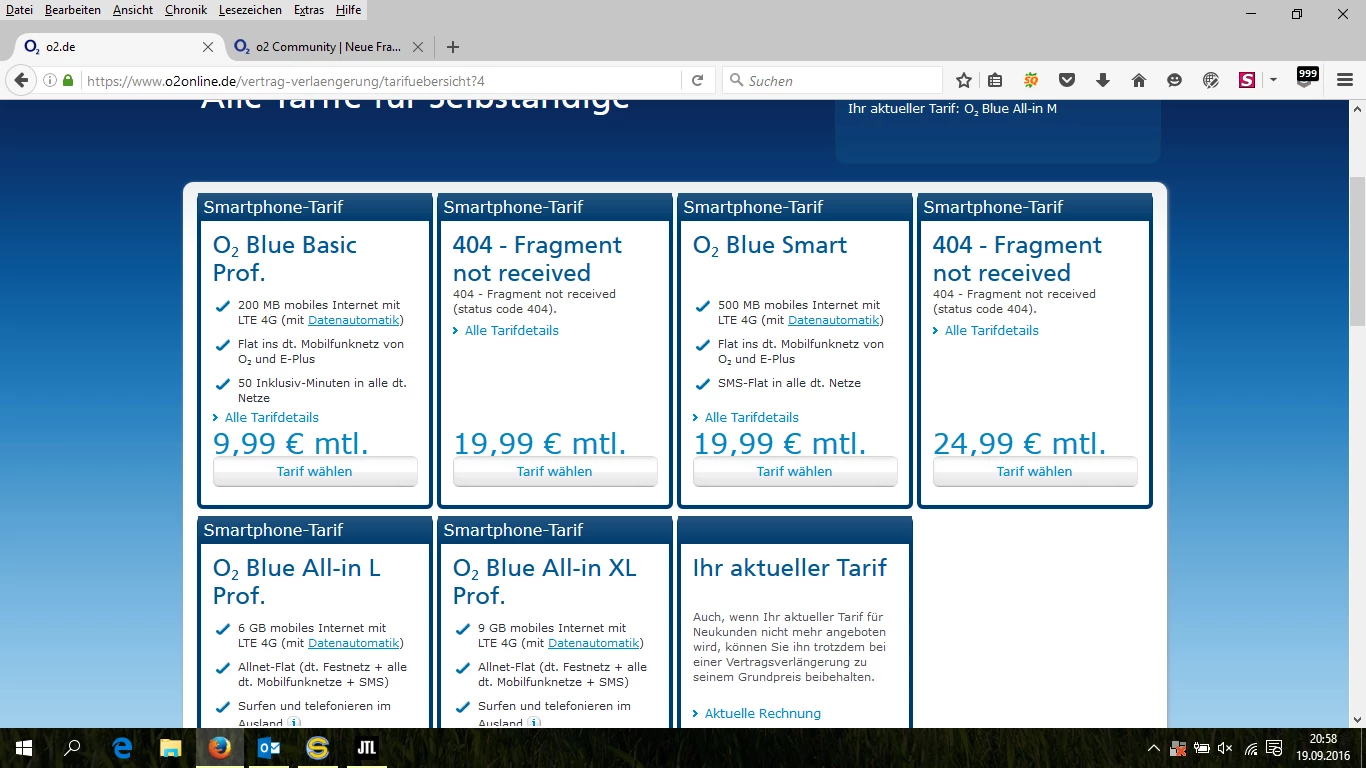Click the muted volume tray icon
Image resolution: width=1366 pixels, height=768 pixels.
(1226, 748)
